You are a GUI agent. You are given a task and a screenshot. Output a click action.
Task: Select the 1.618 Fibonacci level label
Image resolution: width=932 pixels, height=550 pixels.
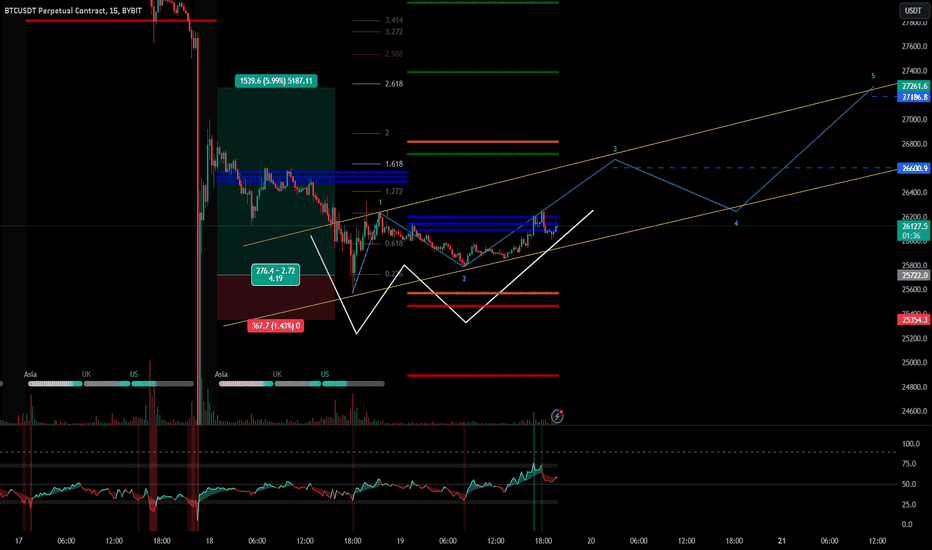pyautogui.click(x=393, y=164)
